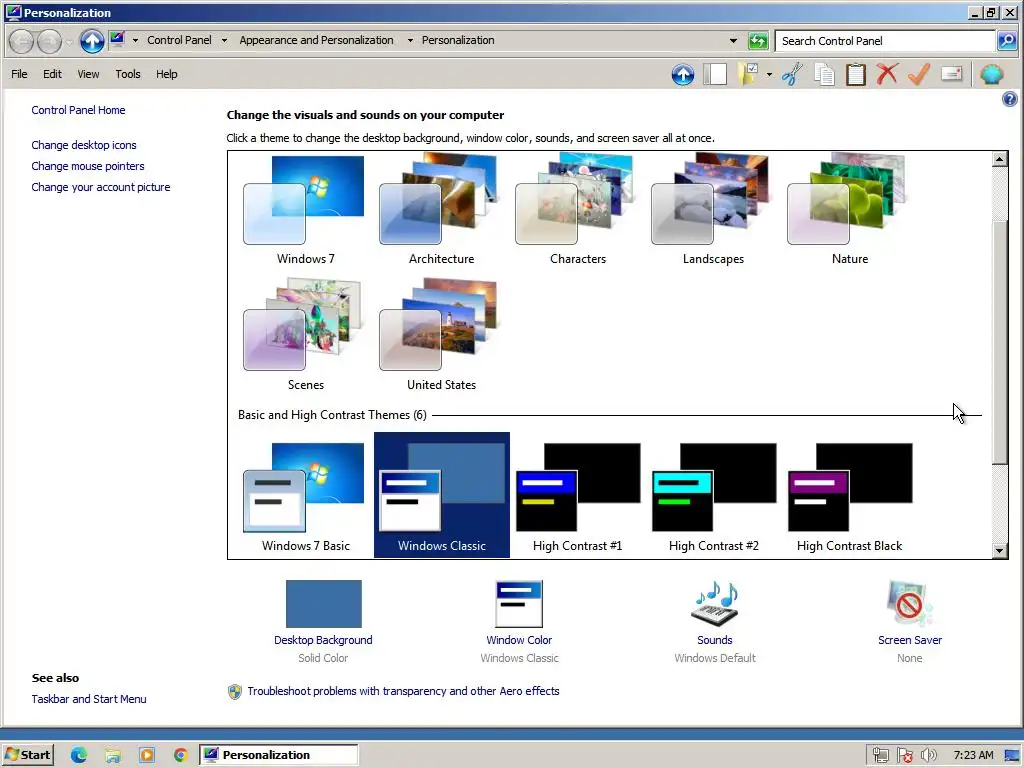Image resolution: width=1024 pixels, height=768 pixels.
Task: Select the Architecture theme
Action: tap(441, 210)
